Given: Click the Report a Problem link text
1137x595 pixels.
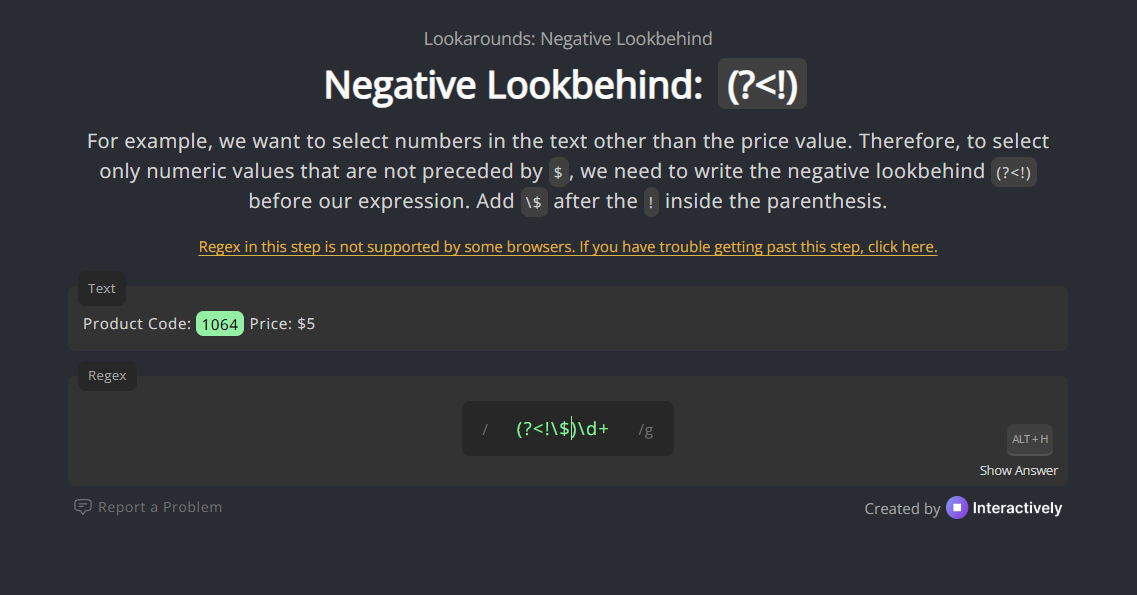Looking at the screenshot, I should pos(160,507).
